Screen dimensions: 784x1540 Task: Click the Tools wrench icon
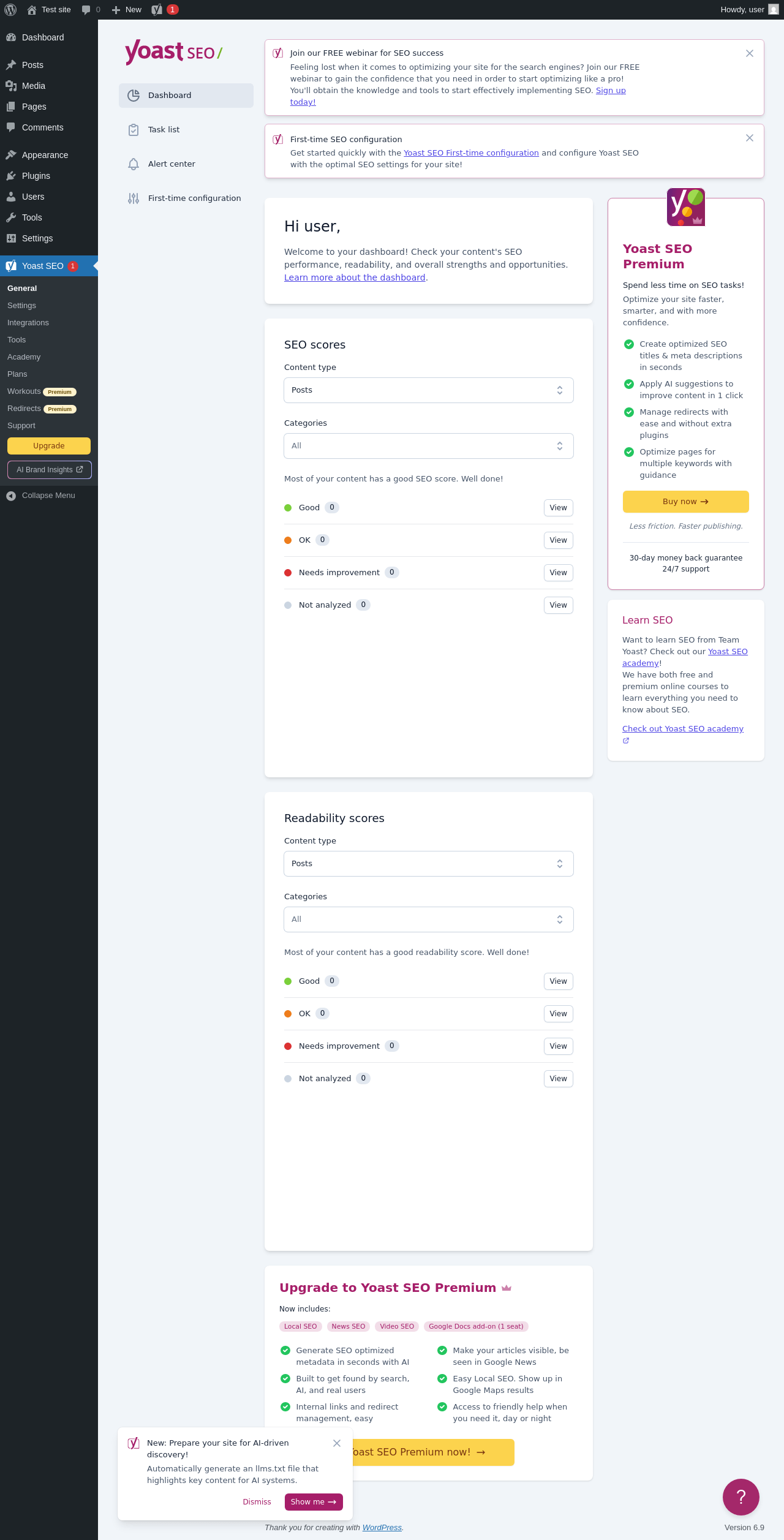11,217
